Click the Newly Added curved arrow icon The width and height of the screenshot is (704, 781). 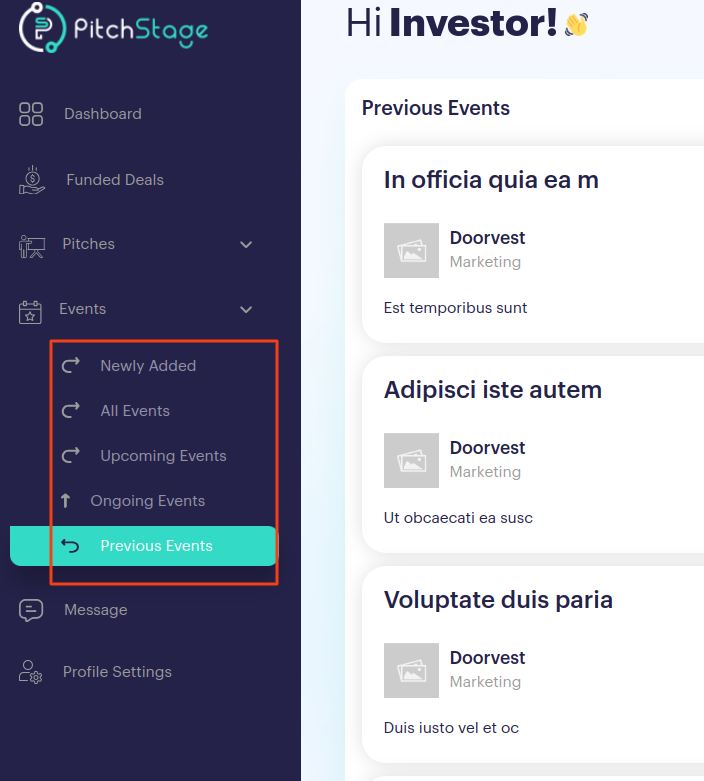[x=70, y=366]
